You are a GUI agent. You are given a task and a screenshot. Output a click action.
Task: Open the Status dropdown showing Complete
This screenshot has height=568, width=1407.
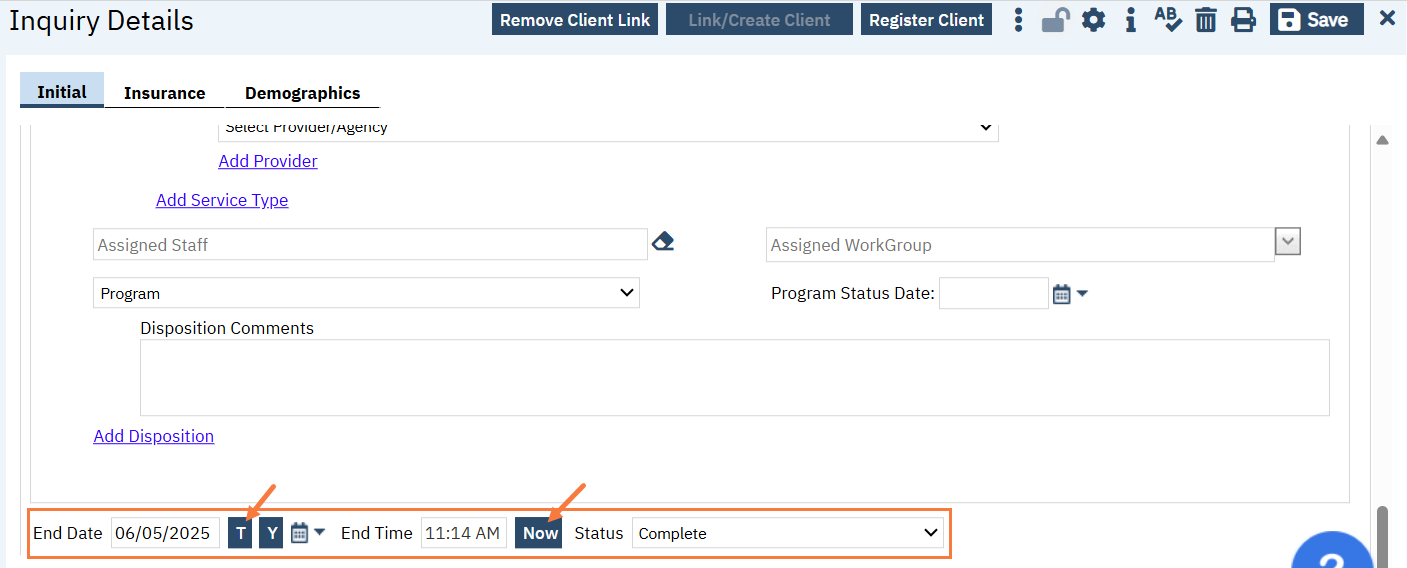click(x=787, y=533)
